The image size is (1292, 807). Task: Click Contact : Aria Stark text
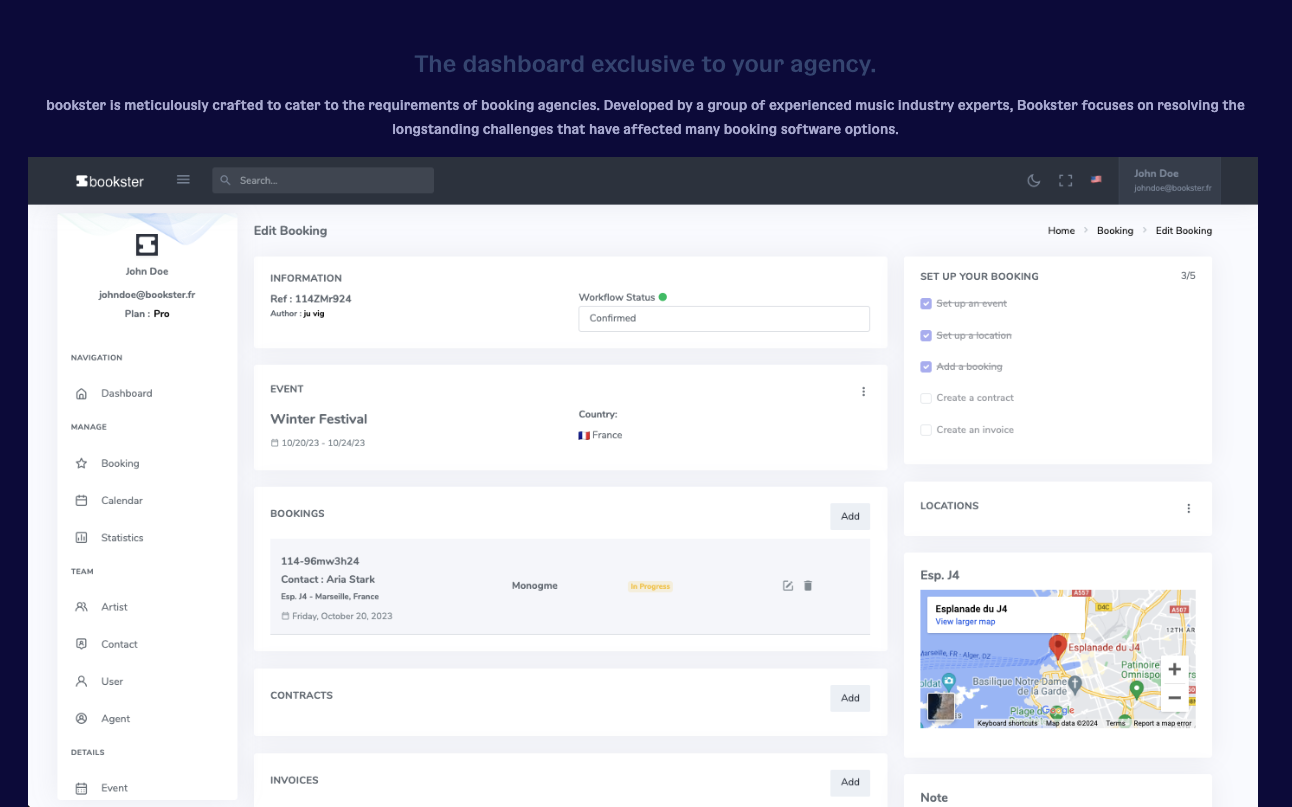click(328, 580)
